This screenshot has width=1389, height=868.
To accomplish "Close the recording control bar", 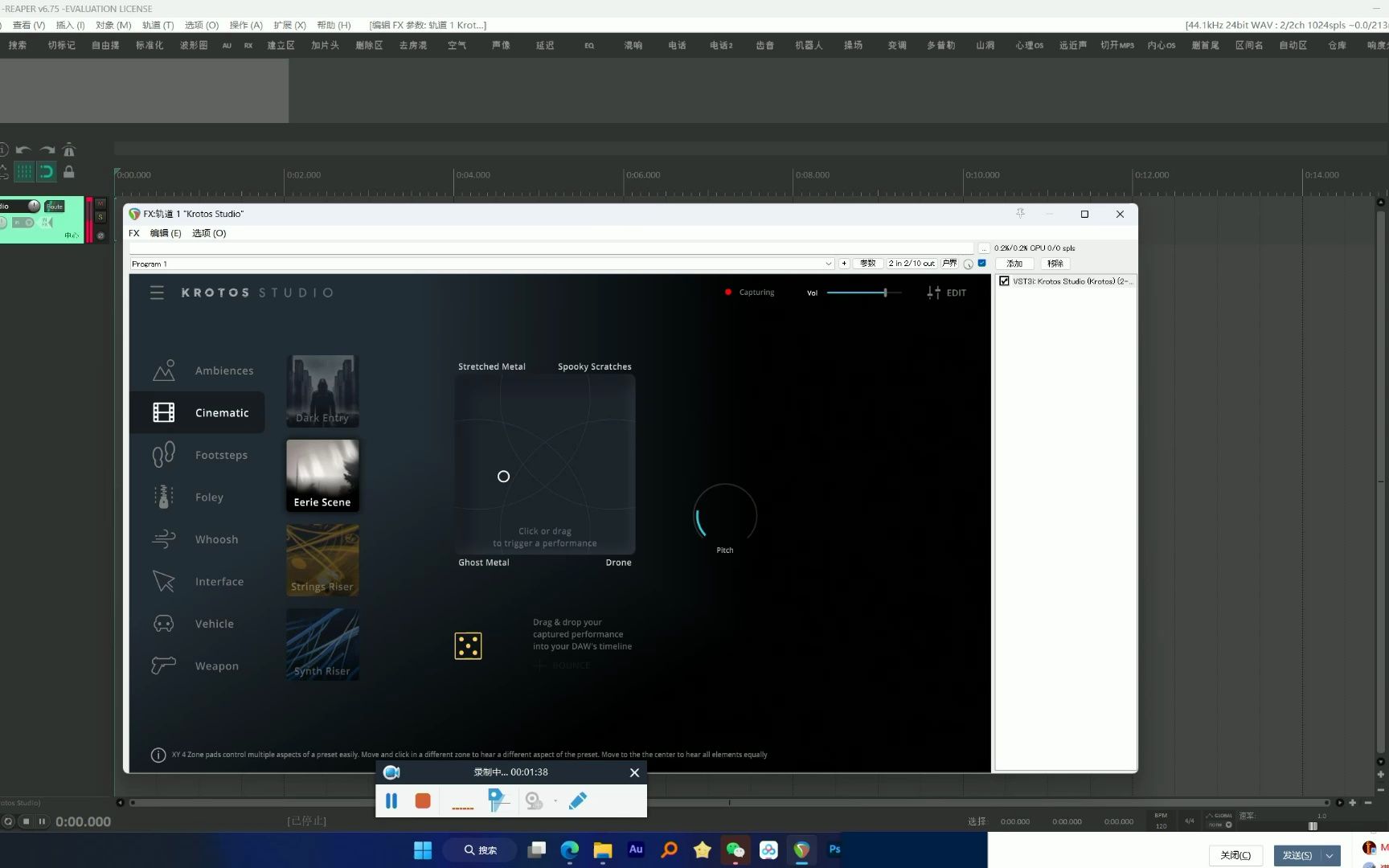I will [634, 772].
